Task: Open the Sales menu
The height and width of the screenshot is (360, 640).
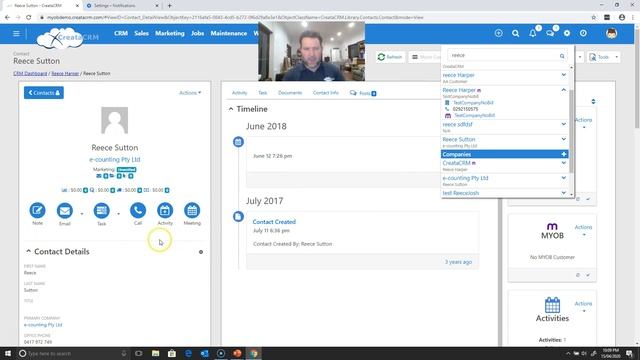Action: click(x=141, y=33)
